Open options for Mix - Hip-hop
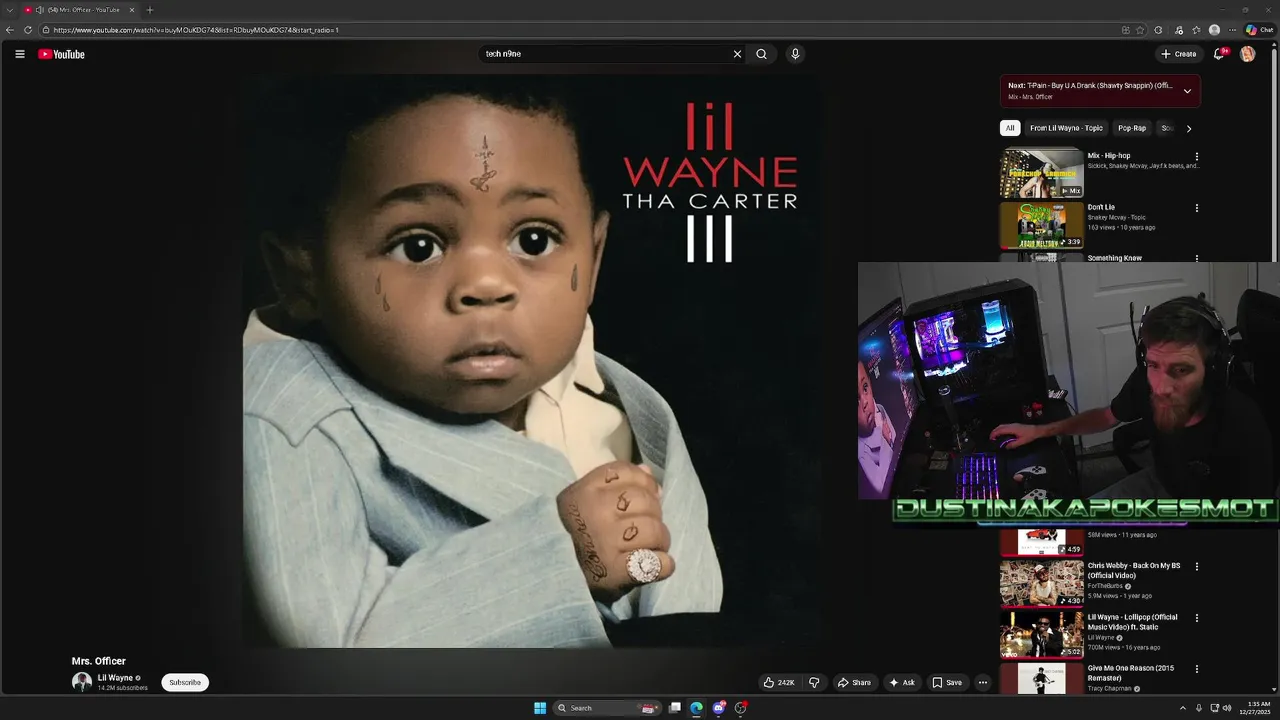The width and height of the screenshot is (1280, 720). [1196, 157]
